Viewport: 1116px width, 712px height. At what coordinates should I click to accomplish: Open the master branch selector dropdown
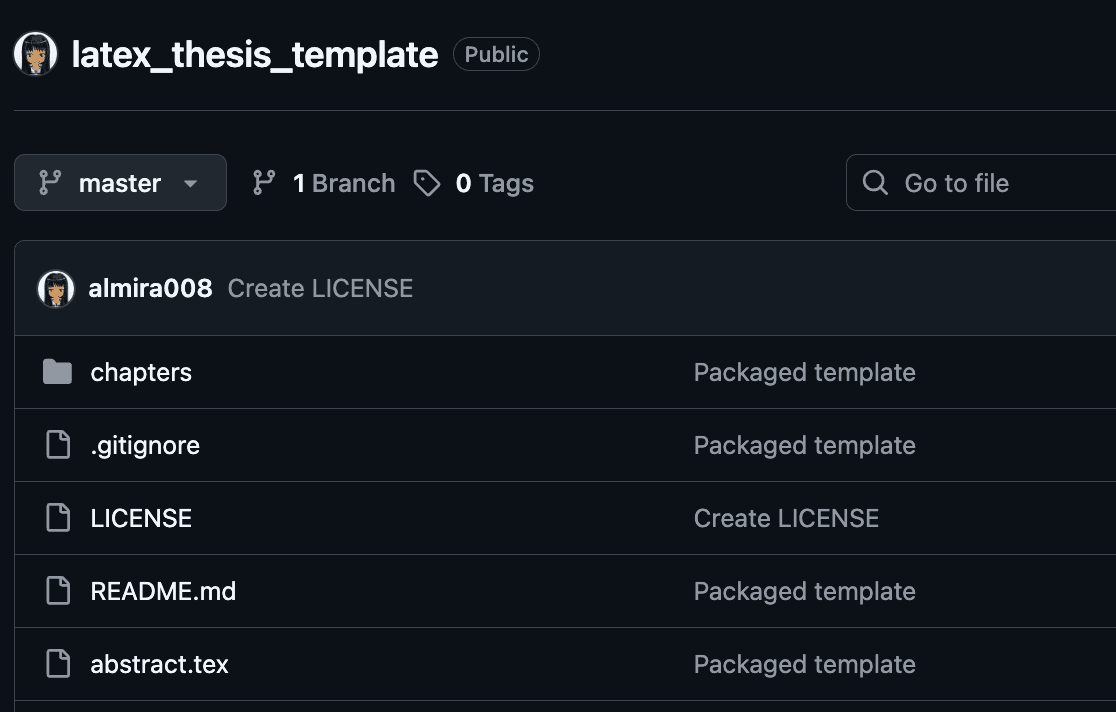tap(120, 183)
